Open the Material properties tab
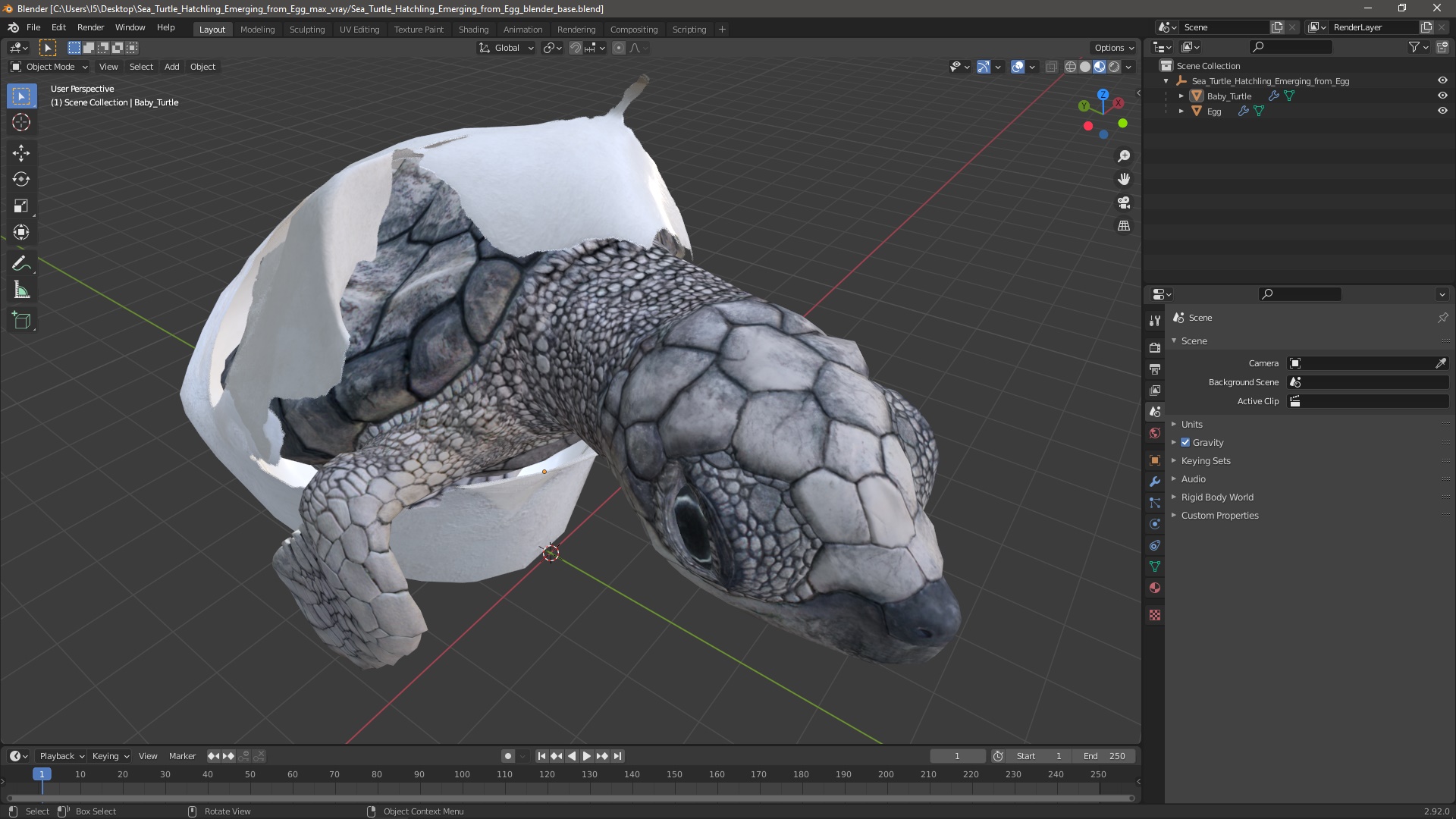1456x819 pixels. [1155, 588]
